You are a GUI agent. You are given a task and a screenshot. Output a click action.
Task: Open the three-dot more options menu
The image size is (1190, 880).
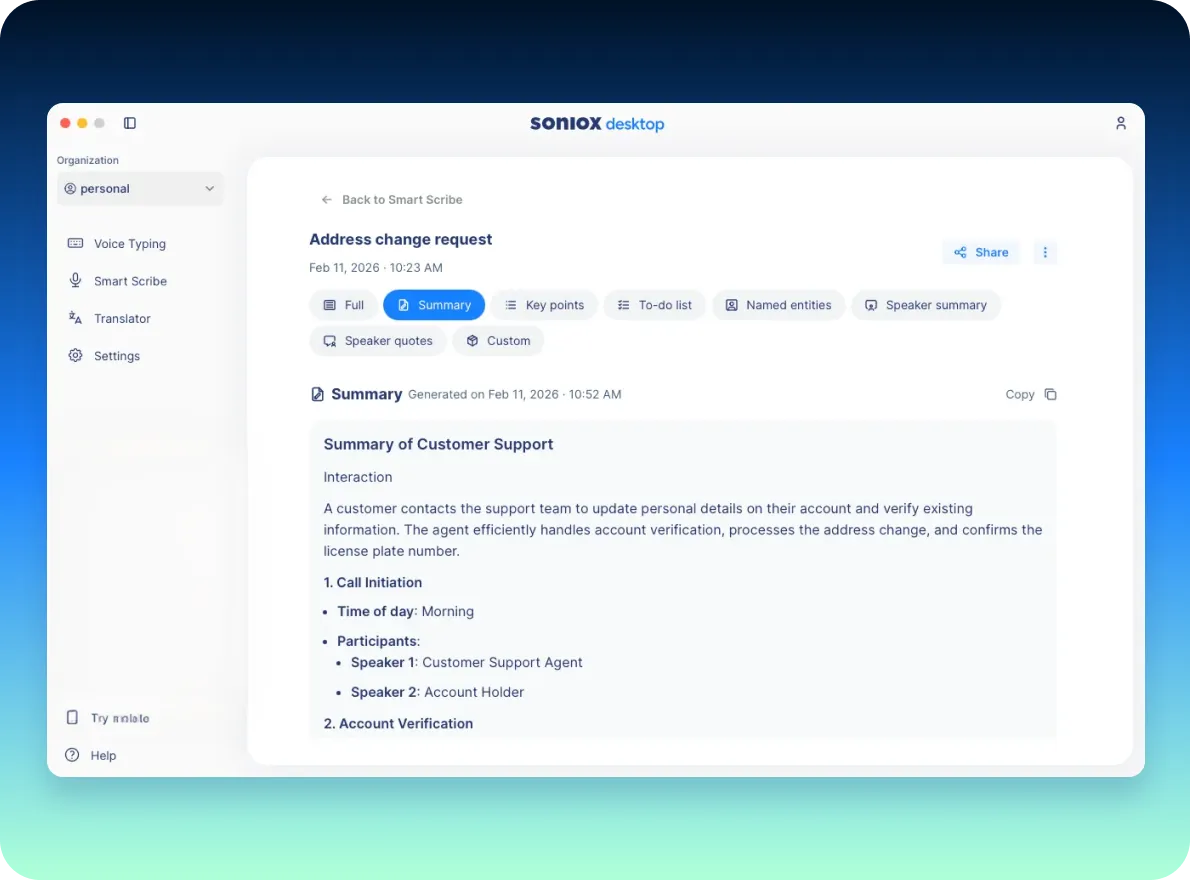(x=1045, y=252)
